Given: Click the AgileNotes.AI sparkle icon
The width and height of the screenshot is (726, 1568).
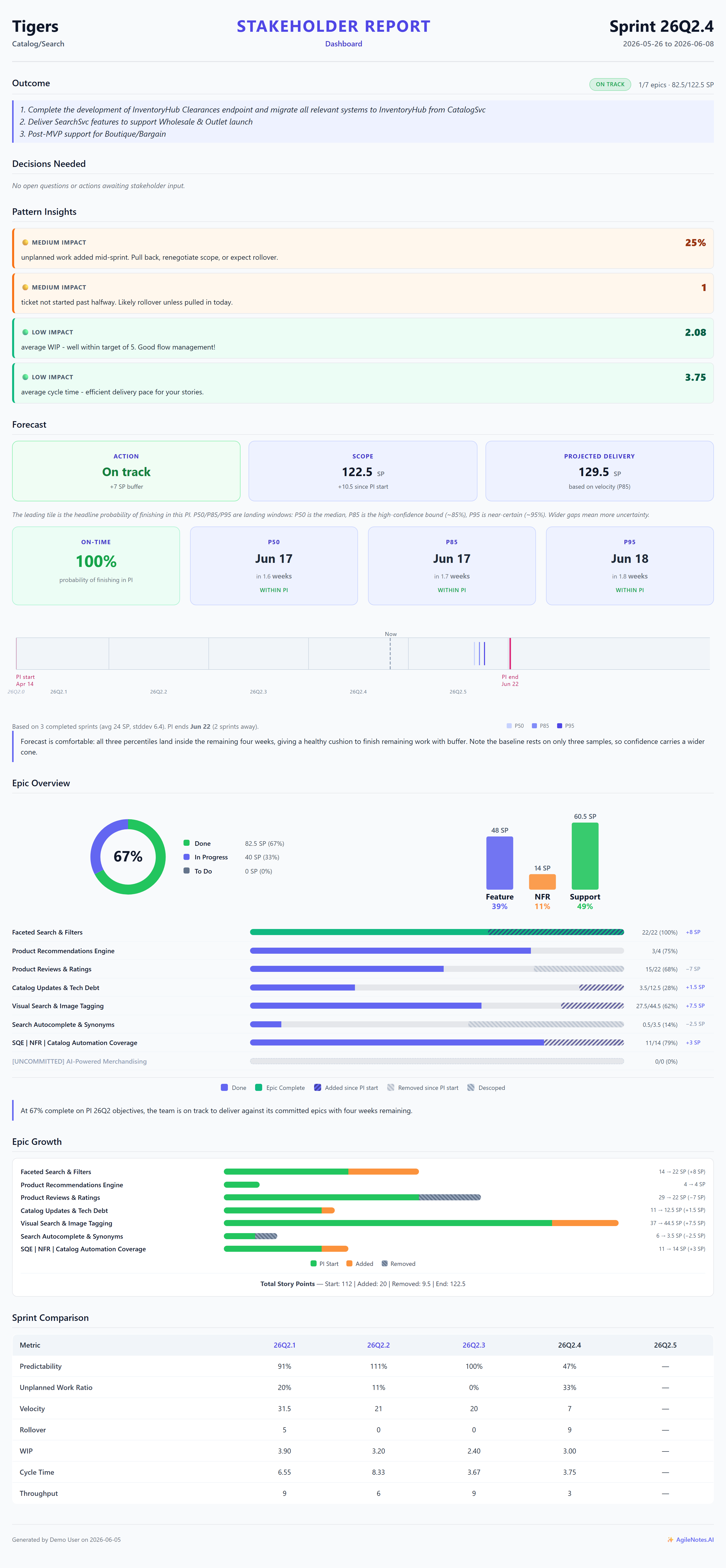Looking at the screenshot, I should [x=670, y=1540].
